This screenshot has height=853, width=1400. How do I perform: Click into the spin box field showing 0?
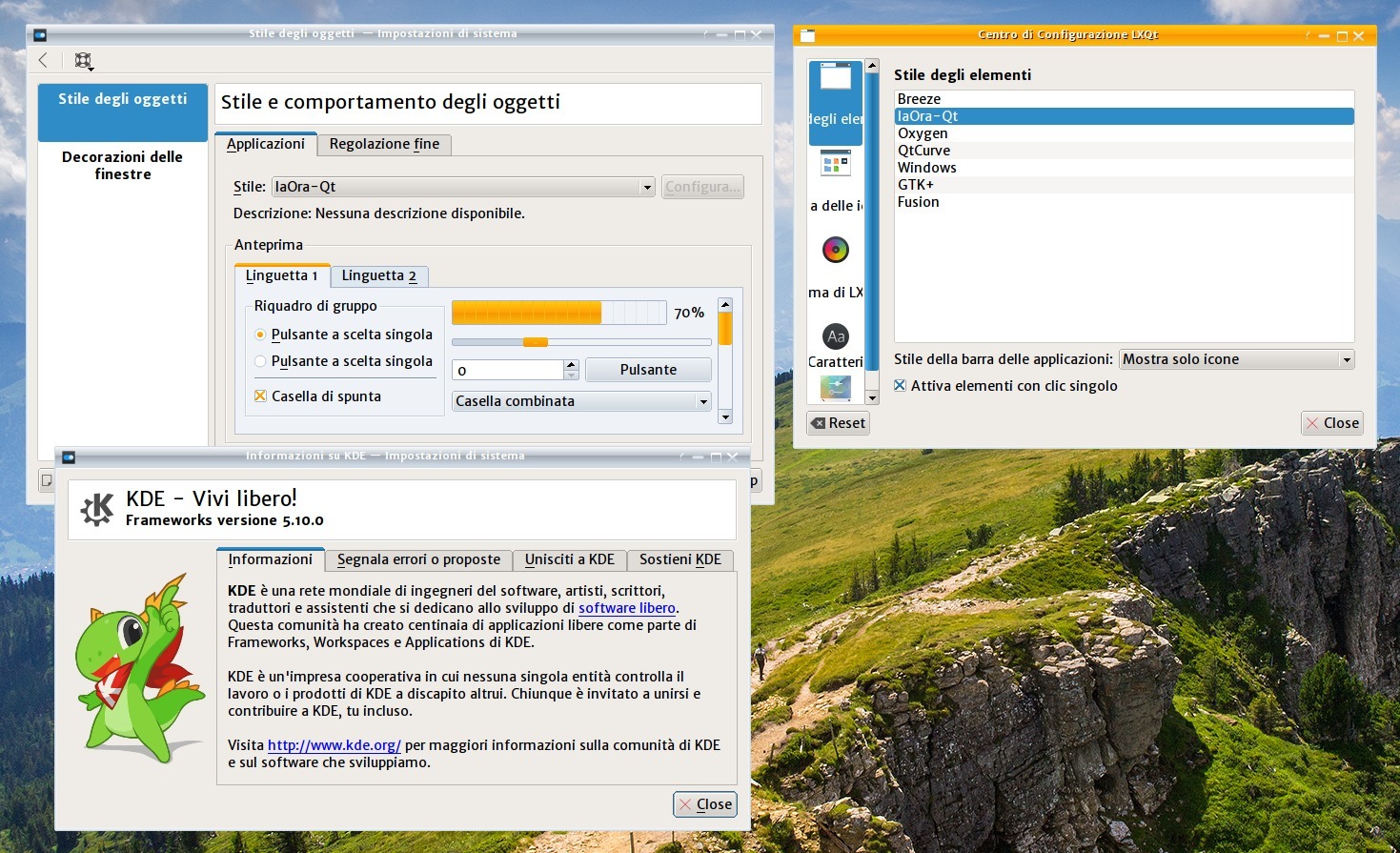click(x=508, y=370)
